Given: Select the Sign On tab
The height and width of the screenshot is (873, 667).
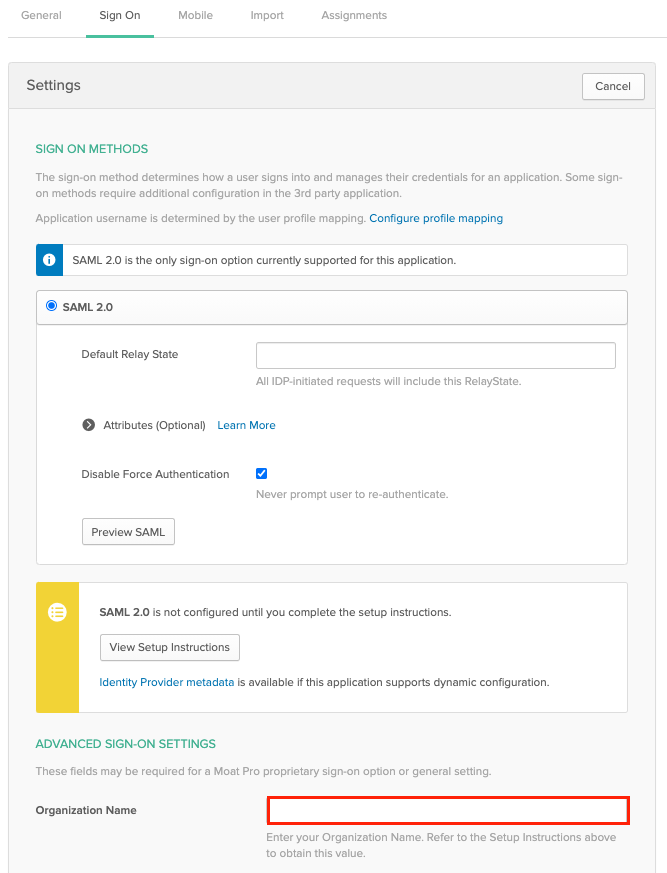Looking at the screenshot, I should point(120,16).
